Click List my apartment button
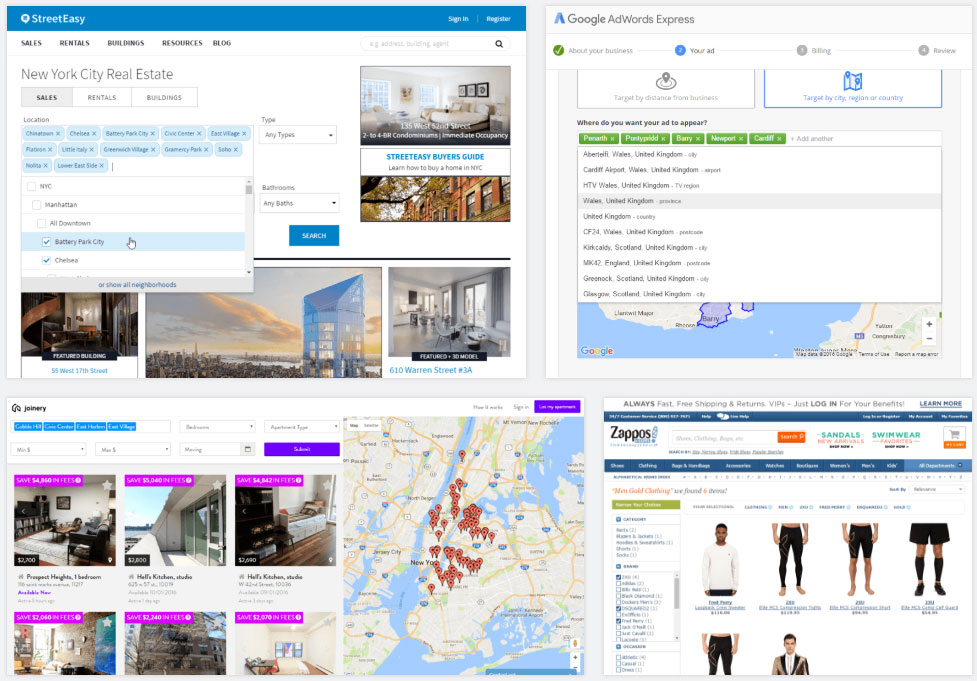 click(x=557, y=407)
